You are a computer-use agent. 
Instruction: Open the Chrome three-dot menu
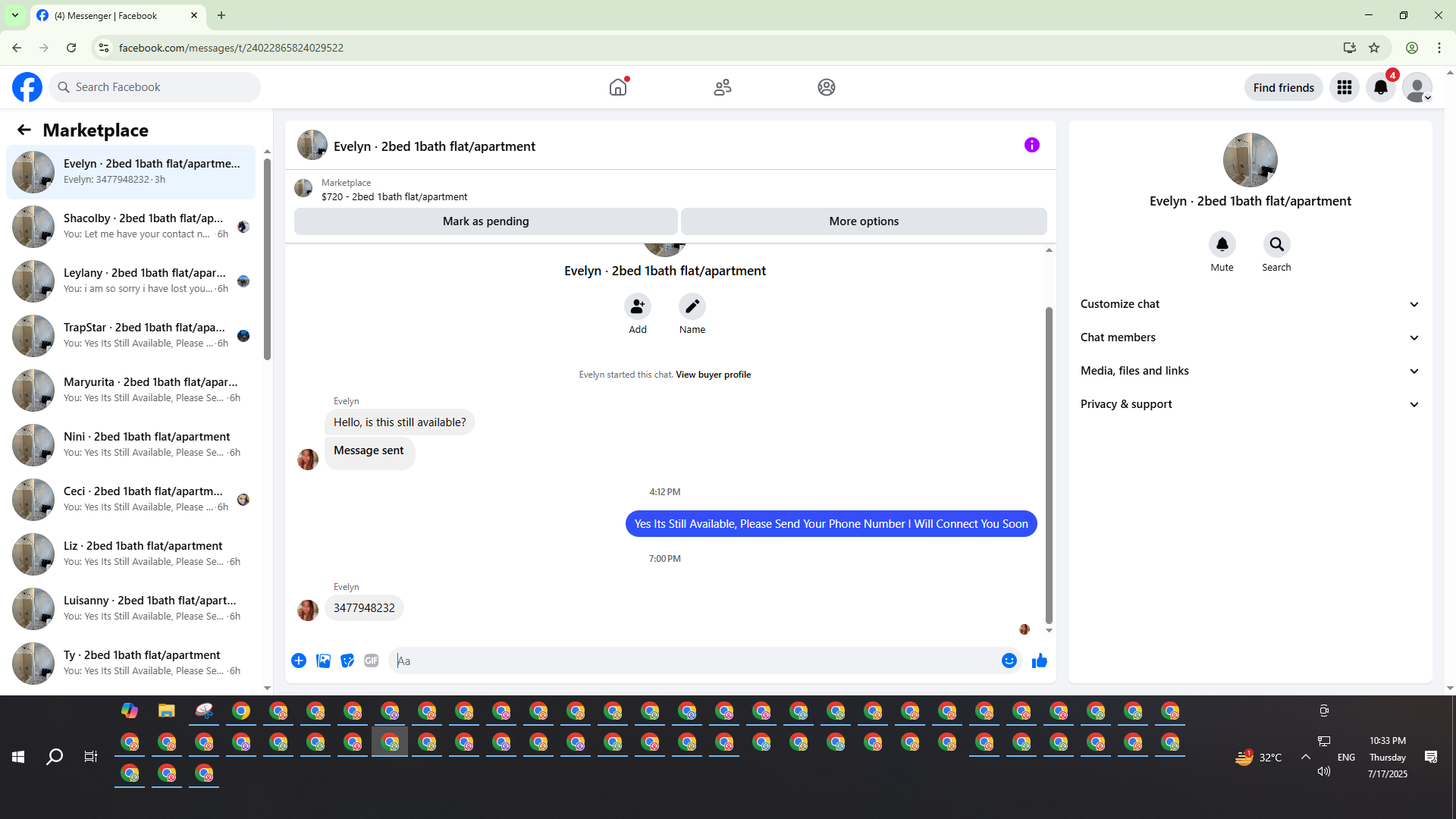pos(1439,48)
